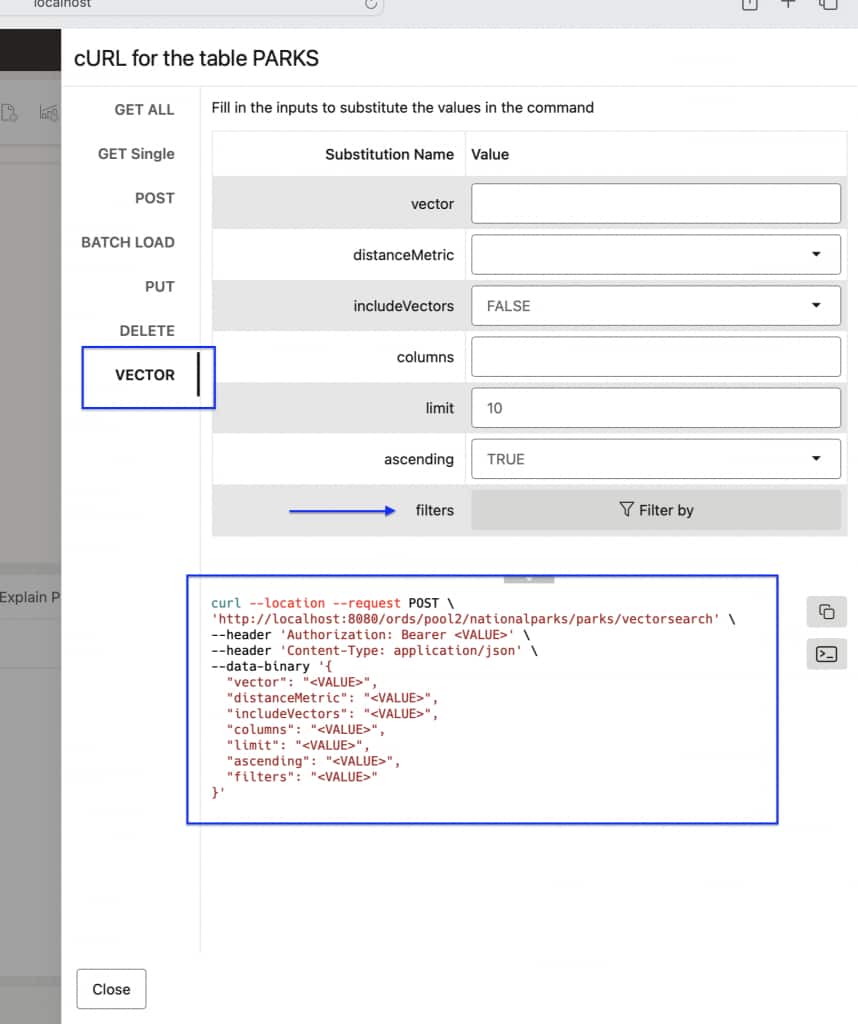Switch to the GET ALL method tab
This screenshot has width=858, height=1024.
pyautogui.click(x=144, y=109)
